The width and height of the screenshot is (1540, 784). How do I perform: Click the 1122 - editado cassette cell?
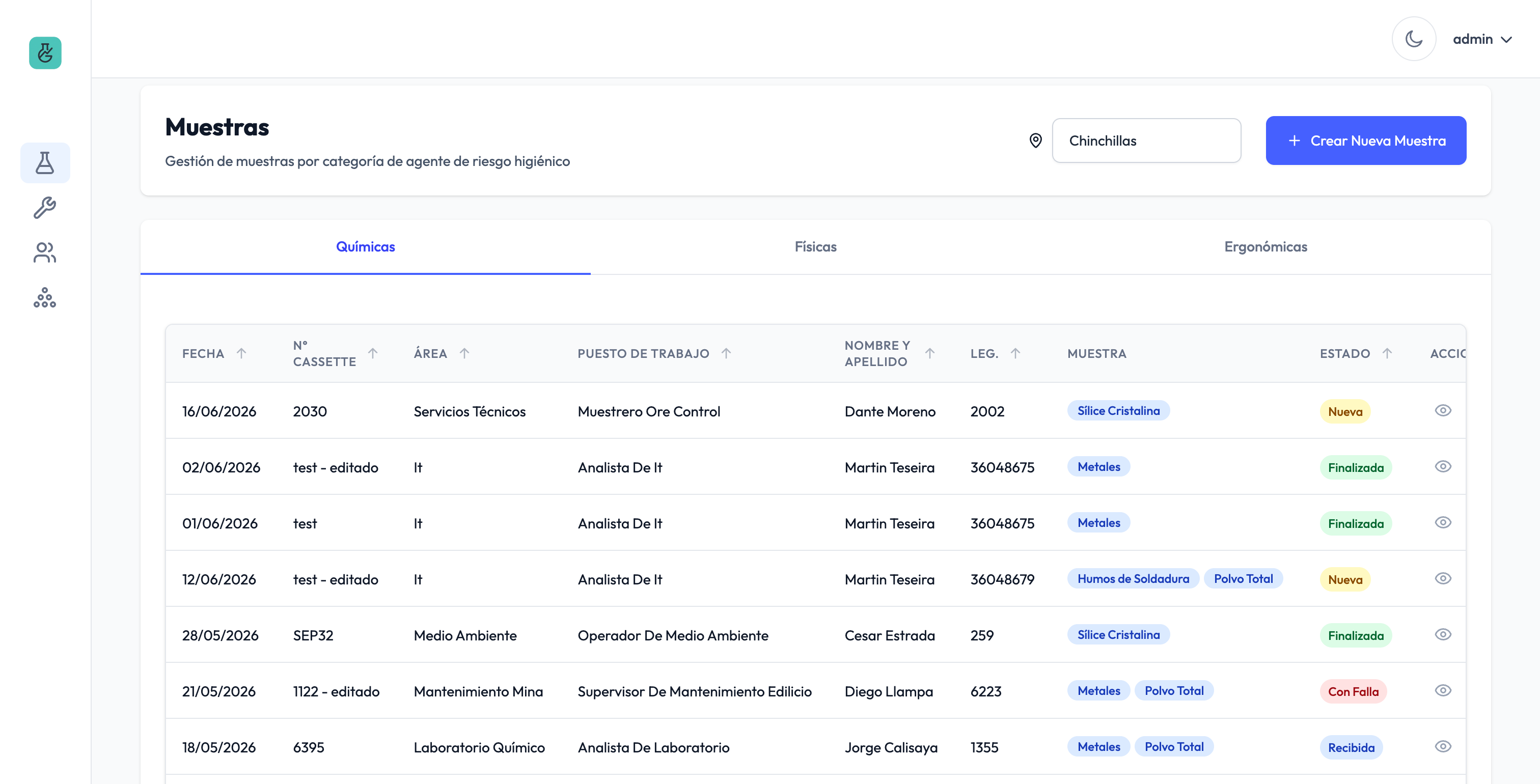coord(336,691)
